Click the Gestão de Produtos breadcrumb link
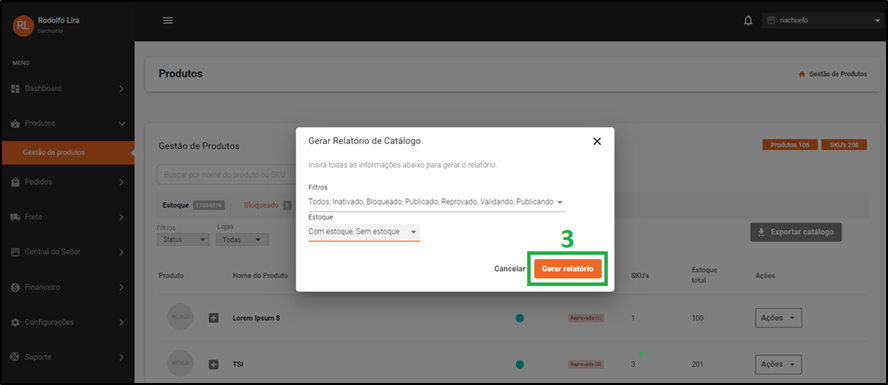 838,74
